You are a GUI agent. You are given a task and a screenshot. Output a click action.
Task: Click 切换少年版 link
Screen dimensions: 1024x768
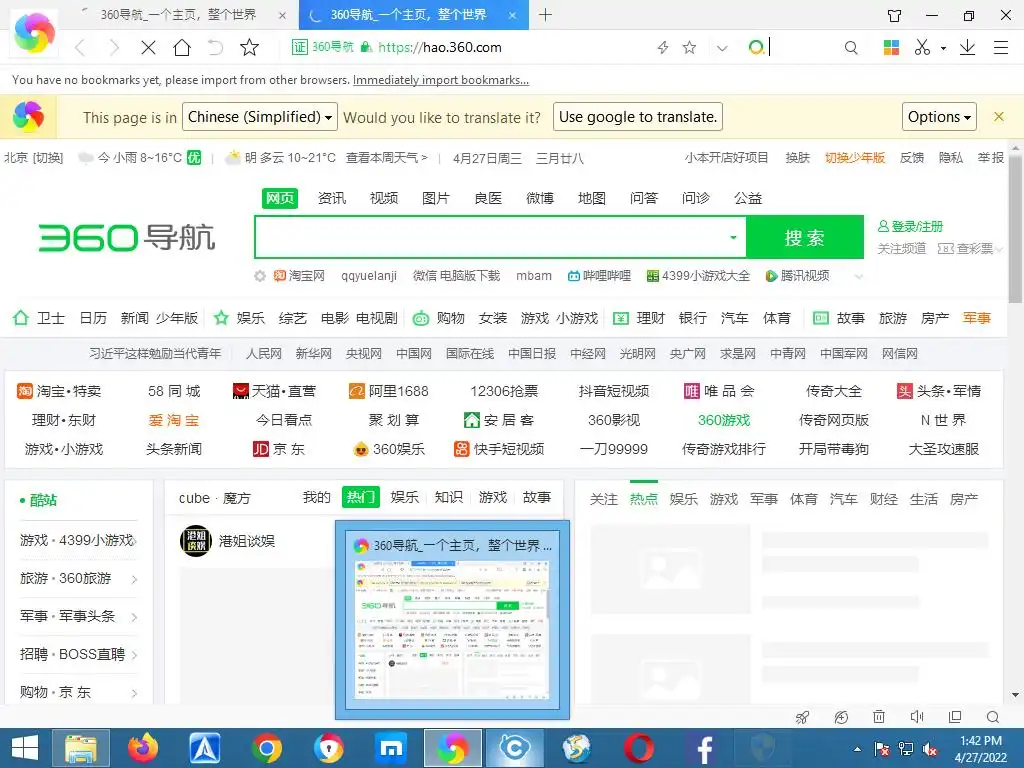(x=855, y=157)
